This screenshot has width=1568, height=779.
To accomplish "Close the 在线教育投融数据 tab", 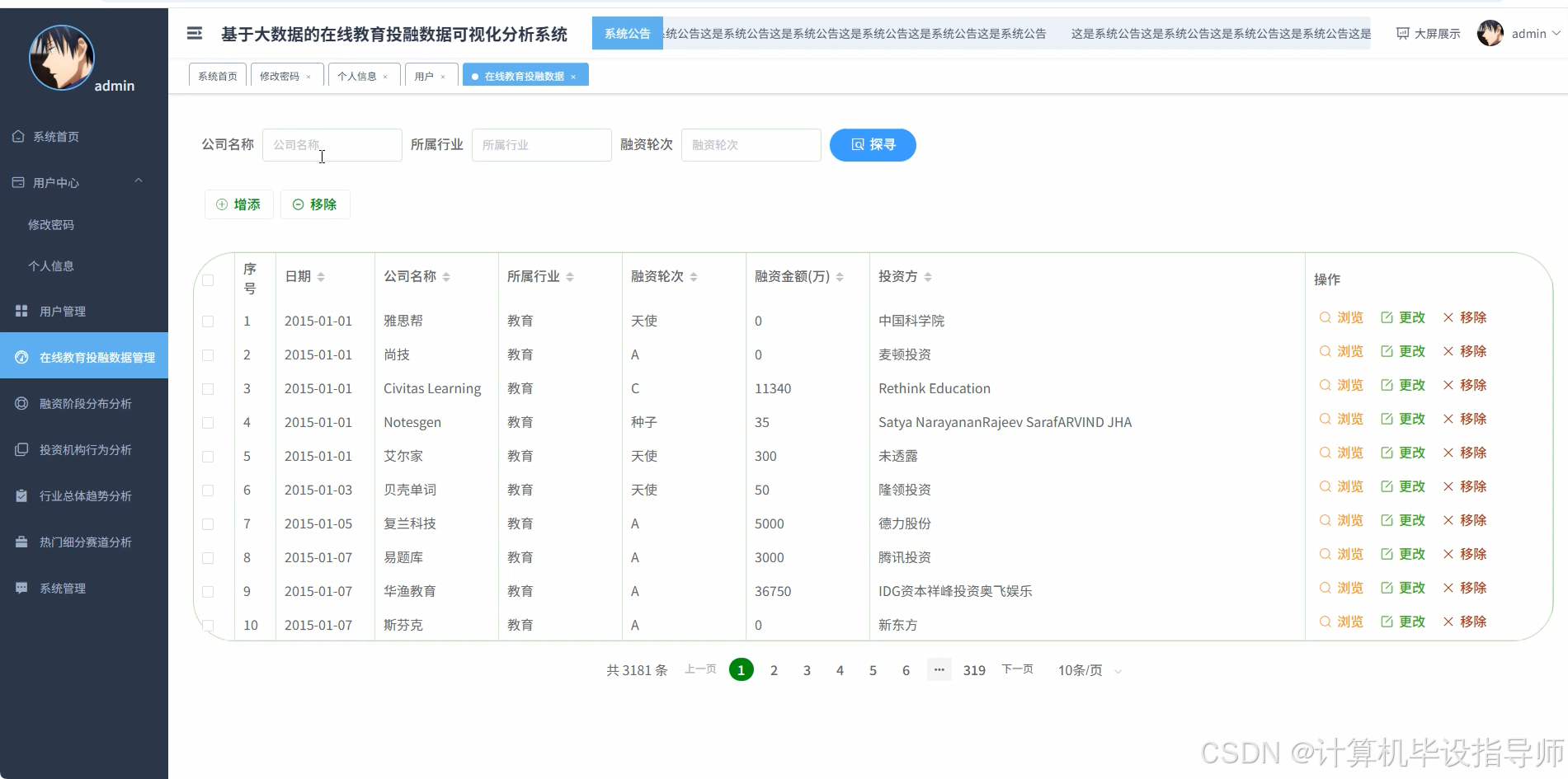I will click(x=573, y=77).
